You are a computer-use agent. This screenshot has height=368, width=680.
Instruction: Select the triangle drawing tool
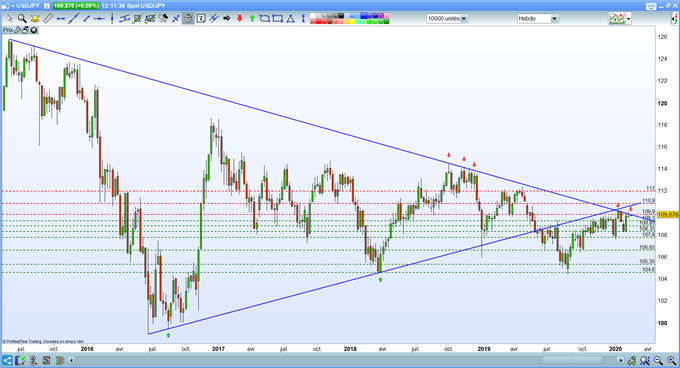tap(291, 19)
